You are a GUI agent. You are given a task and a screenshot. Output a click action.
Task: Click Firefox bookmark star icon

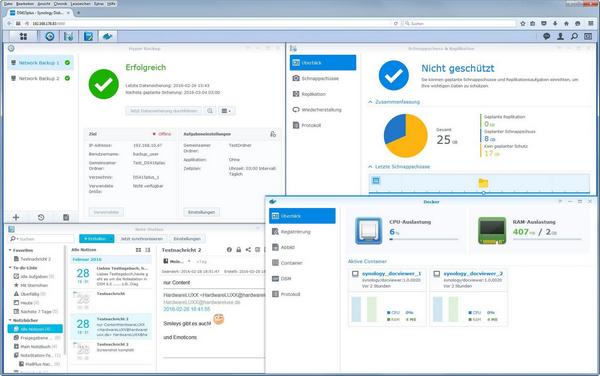523,23
